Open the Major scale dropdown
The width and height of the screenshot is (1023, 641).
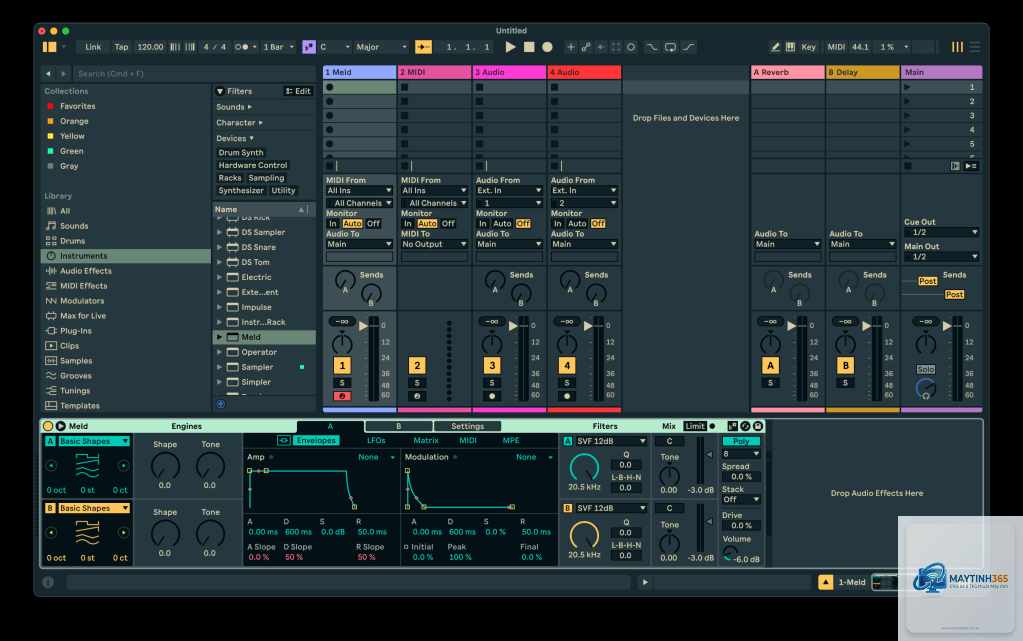coord(382,47)
